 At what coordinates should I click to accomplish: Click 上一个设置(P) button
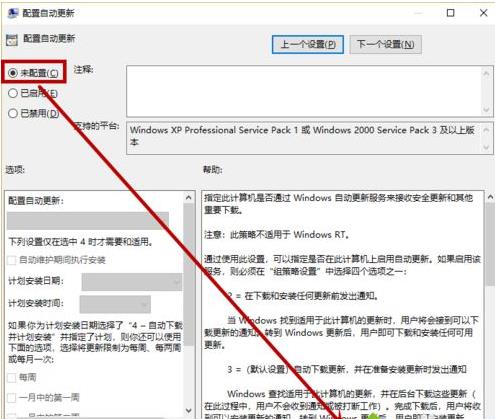pyautogui.click(x=308, y=44)
